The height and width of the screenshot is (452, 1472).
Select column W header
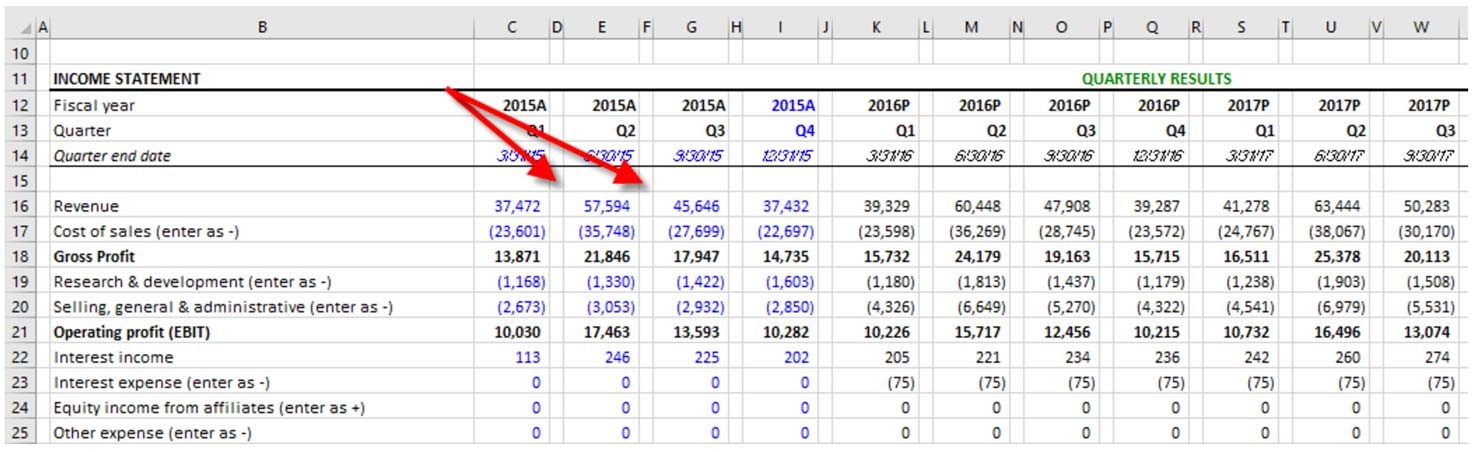(x=1421, y=29)
